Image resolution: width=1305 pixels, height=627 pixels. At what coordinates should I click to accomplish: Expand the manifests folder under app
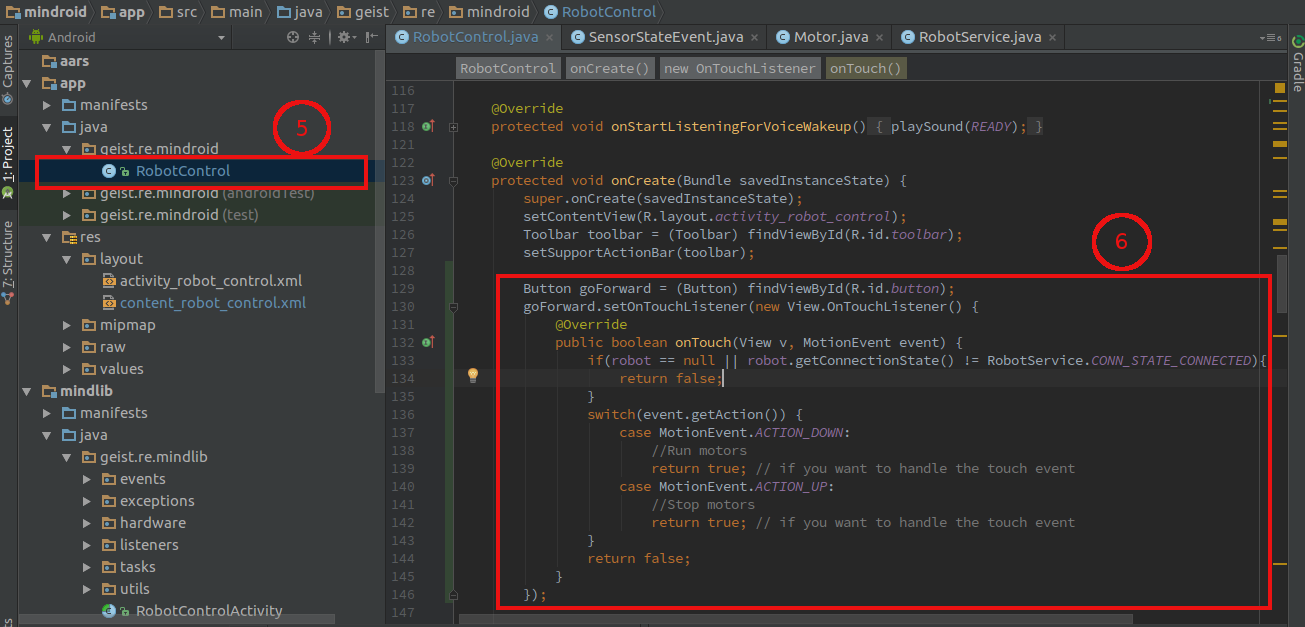[47, 105]
